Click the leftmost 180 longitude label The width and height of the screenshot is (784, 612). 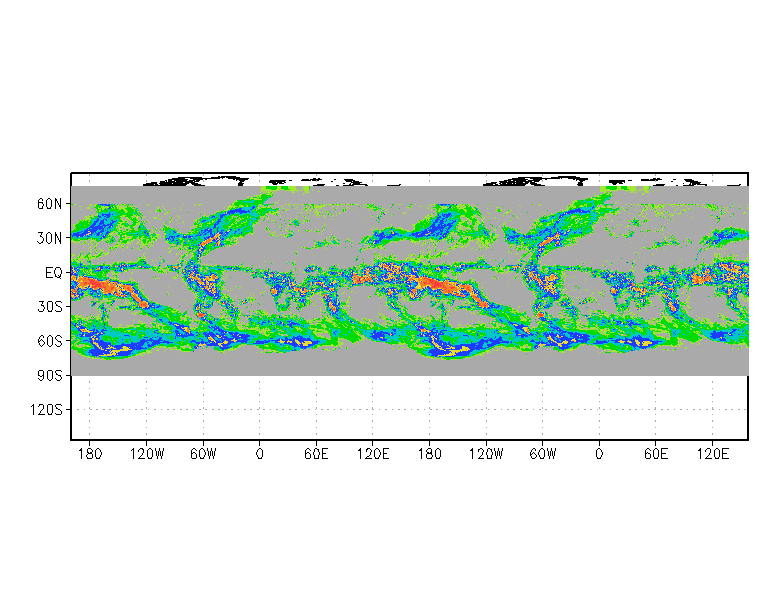(90, 454)
